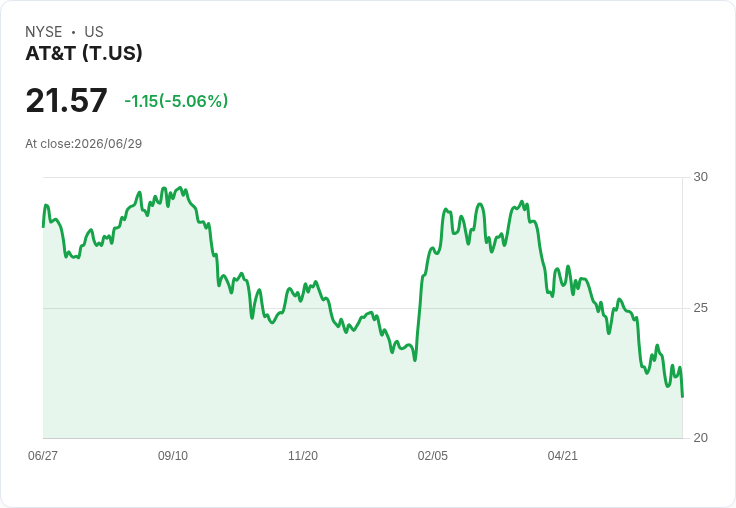736x508 pixels.
Task: Click the chart line's final endpoint at 21.57
Action: click(x=682, y=397)
